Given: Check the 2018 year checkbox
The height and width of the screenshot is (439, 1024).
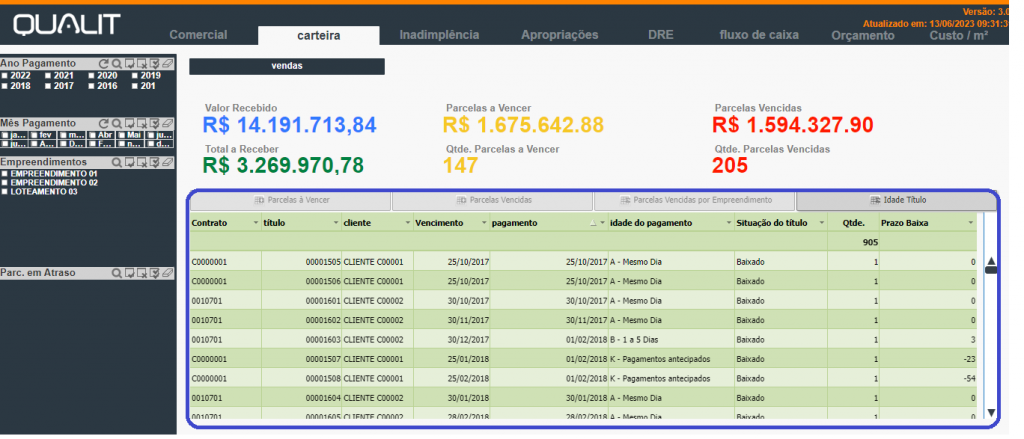Looking at the screenshot, I should 5,86.
